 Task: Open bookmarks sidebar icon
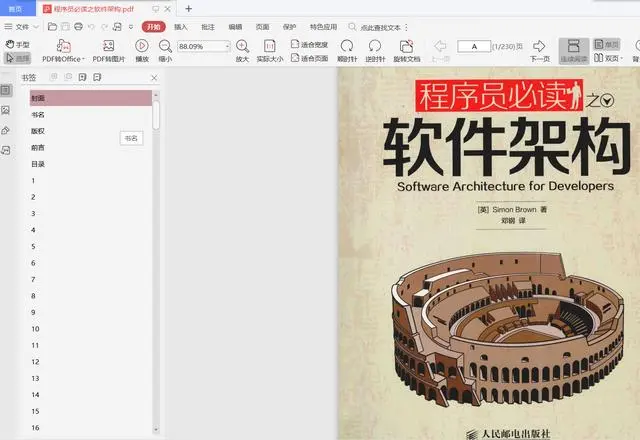coord(6,90)
